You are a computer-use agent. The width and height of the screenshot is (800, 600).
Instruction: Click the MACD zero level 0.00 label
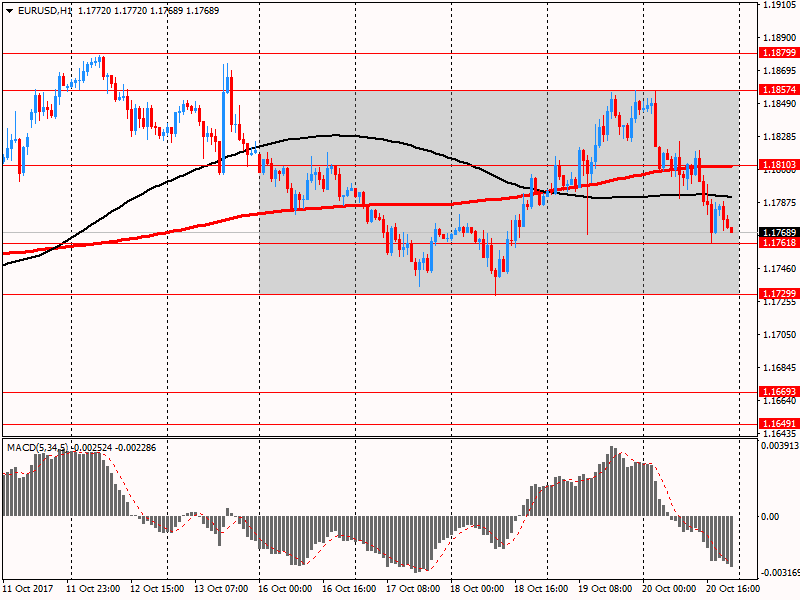click(770, 517)
